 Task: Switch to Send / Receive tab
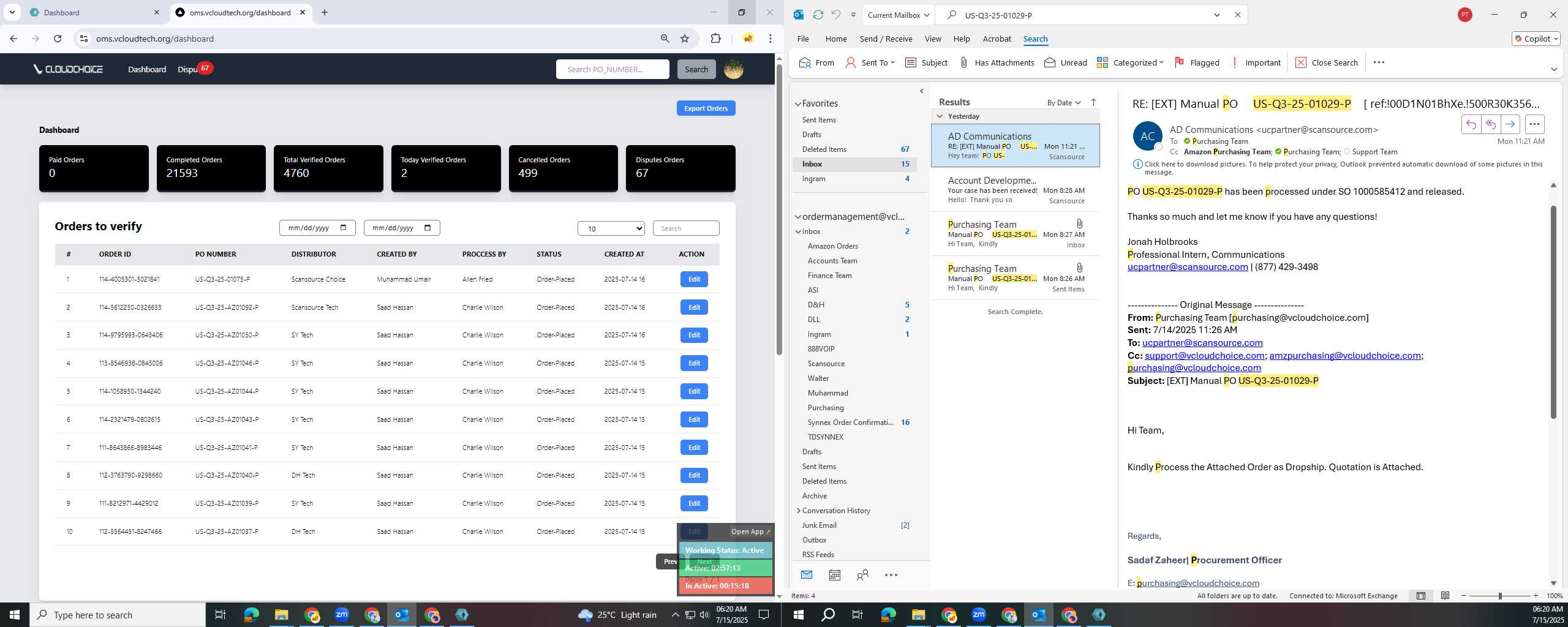pyautogui.click(x=886, y=39)
